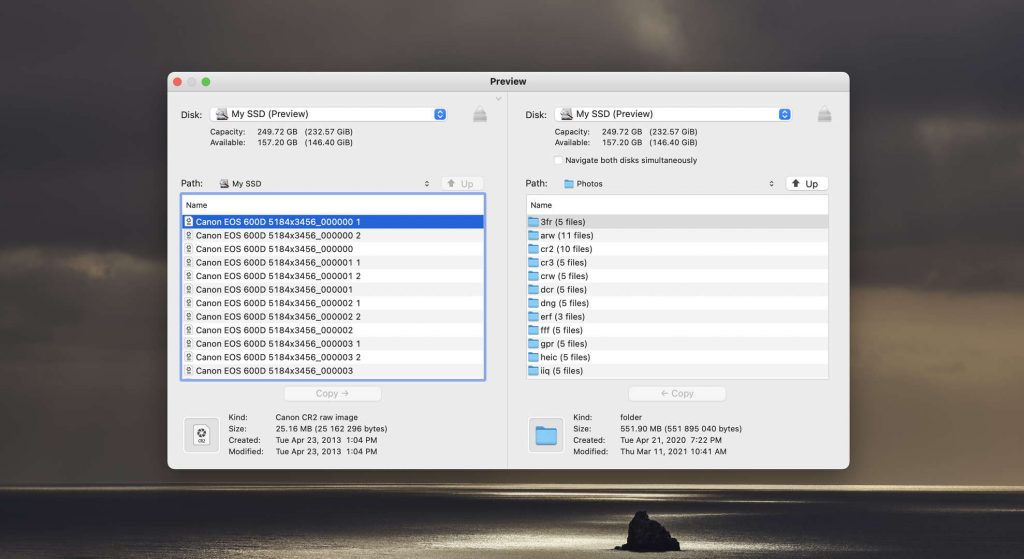The width and height of the screenshot is (1024, 559).
Task: Select the 3fr folder icon
Action: click(x=533, y=222)
